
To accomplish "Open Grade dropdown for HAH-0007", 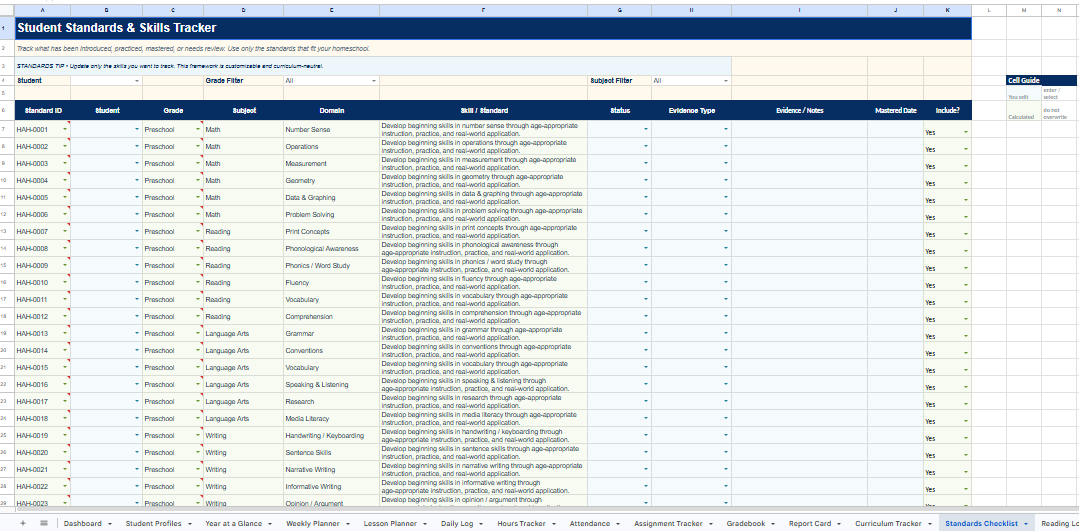I will pyautogui.click(x=196, y=232).
